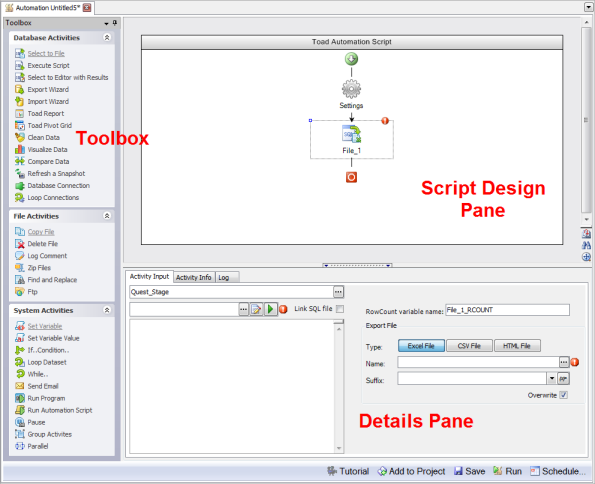Collapse the System Activities section
Viewport: 595px width, 484px height.
click(107, 310)
